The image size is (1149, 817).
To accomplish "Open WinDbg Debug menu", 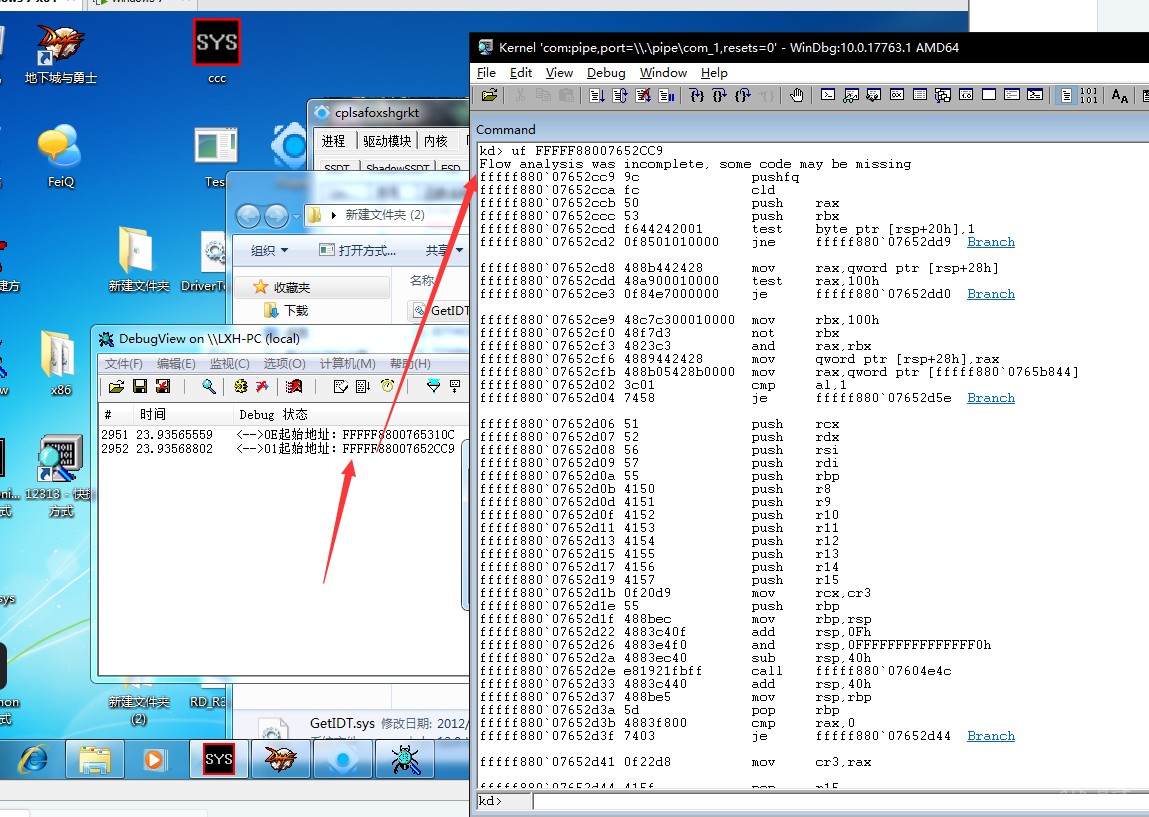I will tap(606, 73).
